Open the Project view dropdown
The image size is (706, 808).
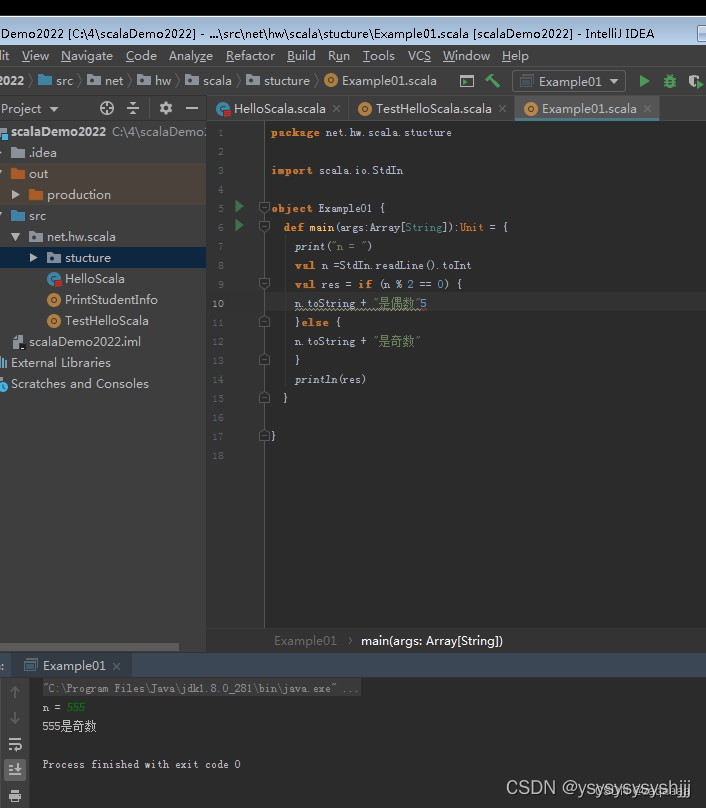pyautogui.click(x=29, y=109)
